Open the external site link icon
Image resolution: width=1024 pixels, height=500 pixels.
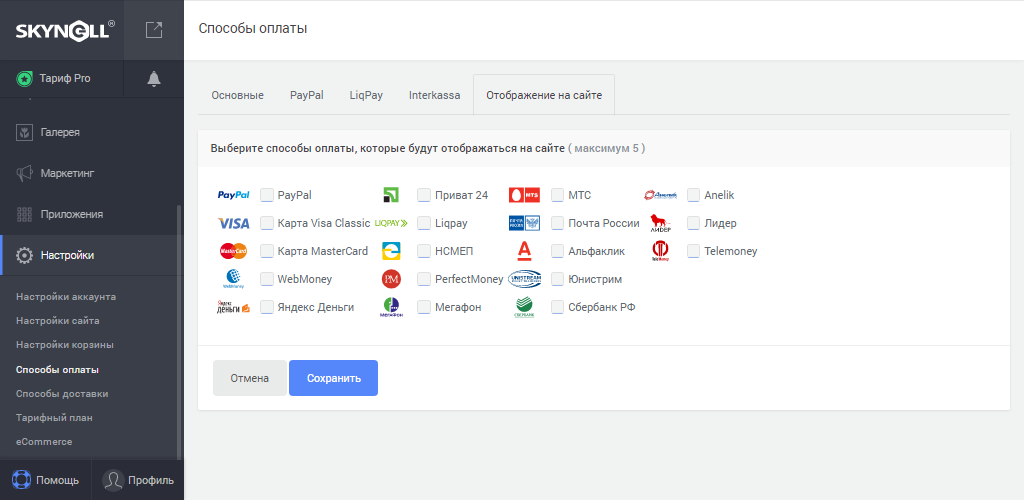[154, 30]
